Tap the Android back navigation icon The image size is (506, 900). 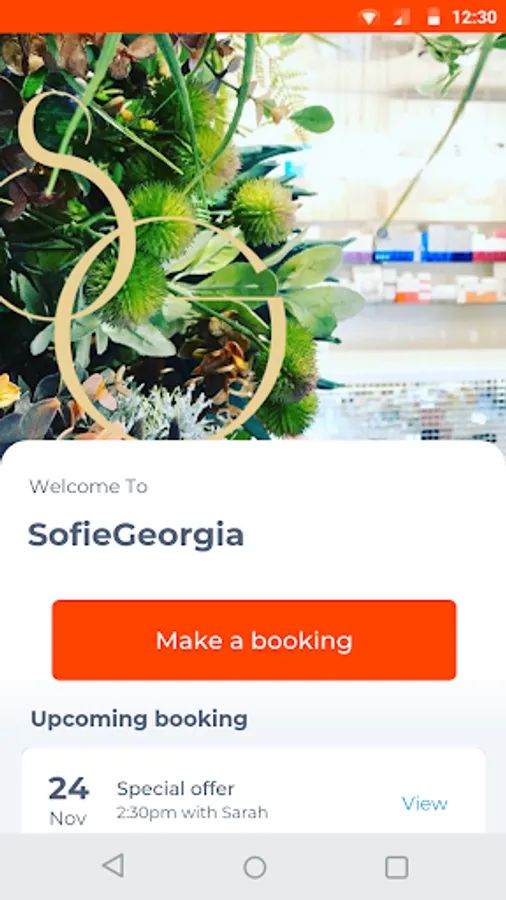pyautogui.click(x=113, y=866)
